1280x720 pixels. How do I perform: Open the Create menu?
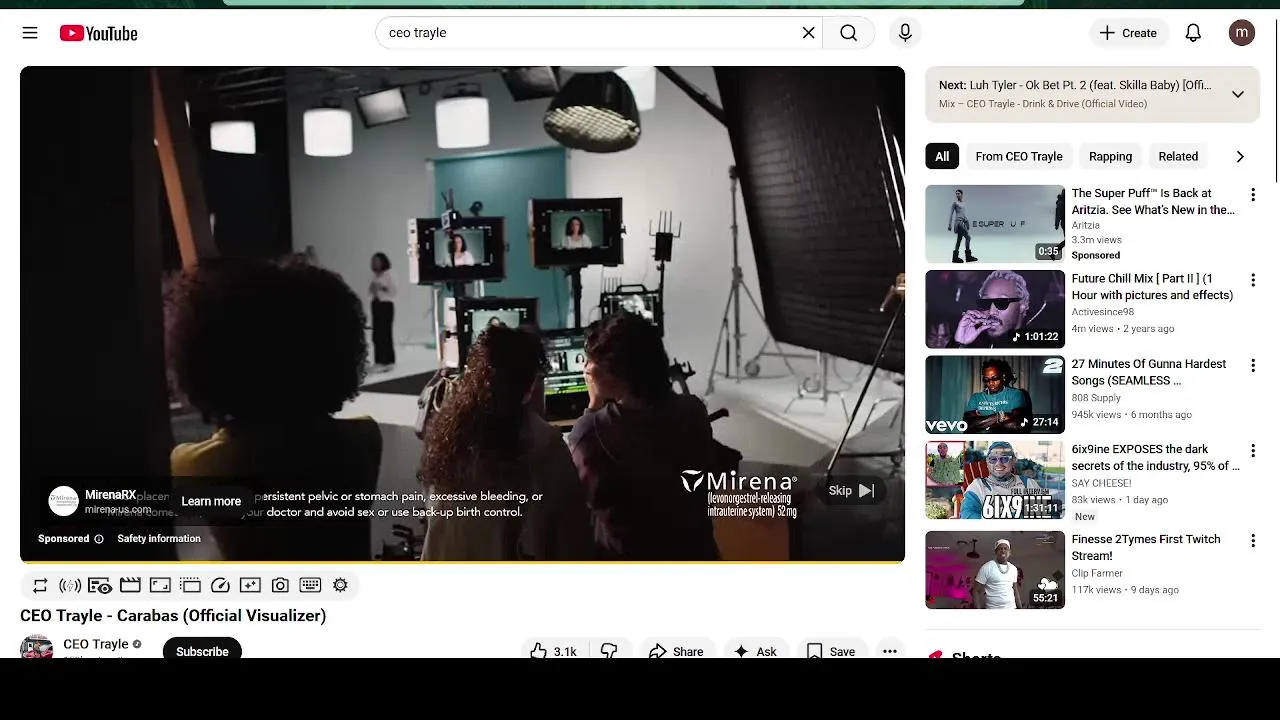1128,33
